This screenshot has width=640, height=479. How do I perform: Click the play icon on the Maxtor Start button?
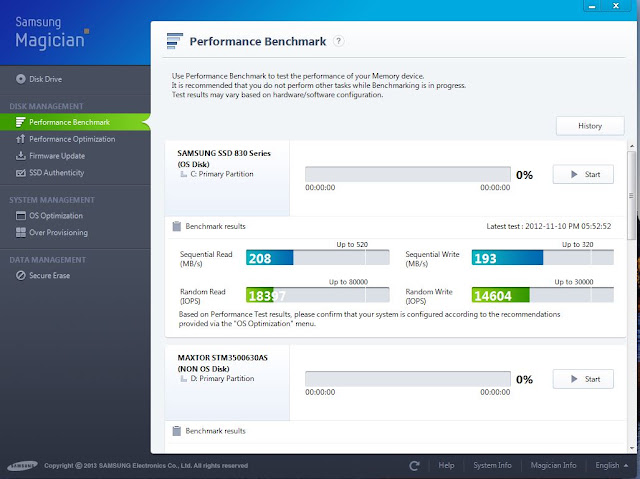[x=574, y=379]
